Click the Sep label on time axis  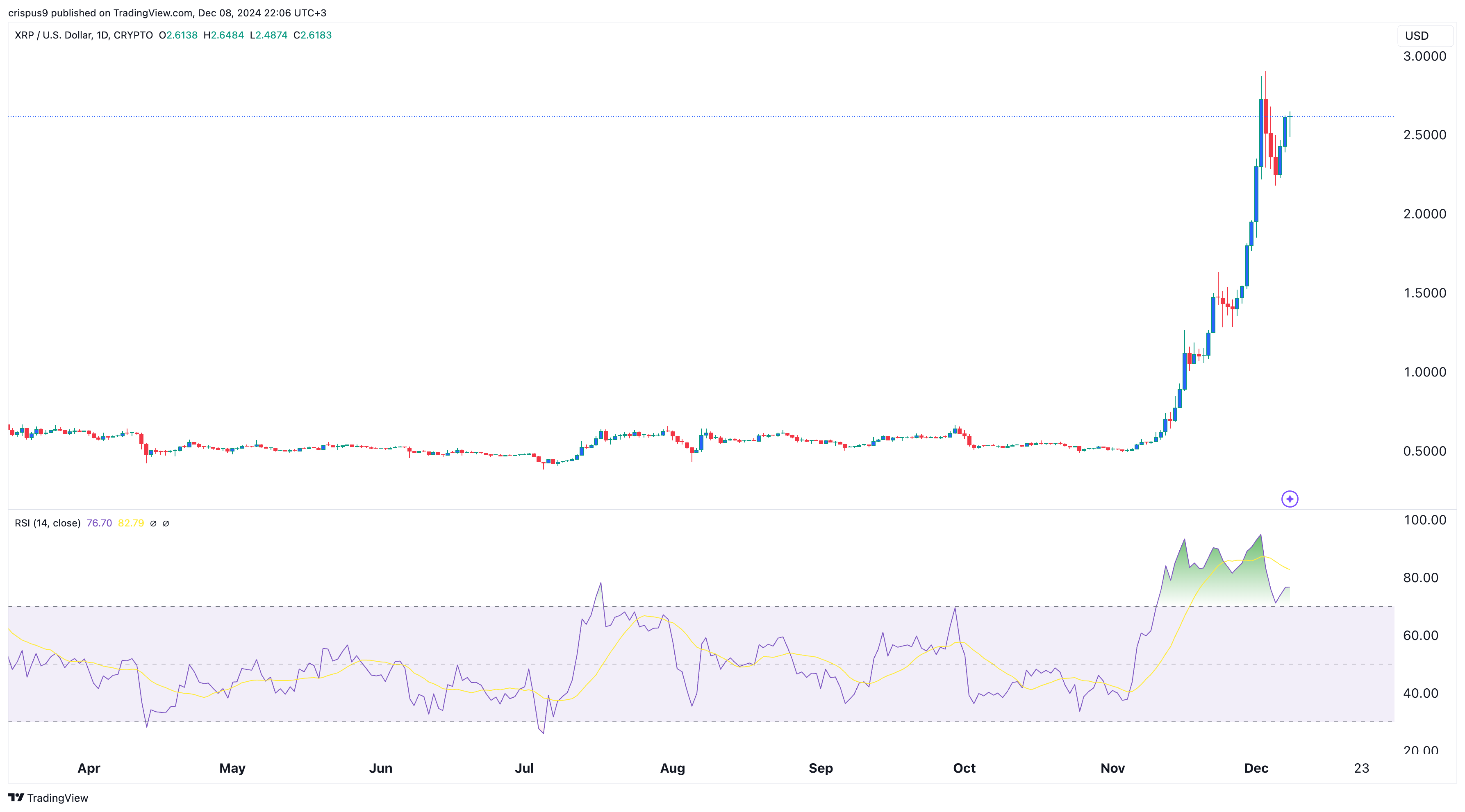(821, 769)
